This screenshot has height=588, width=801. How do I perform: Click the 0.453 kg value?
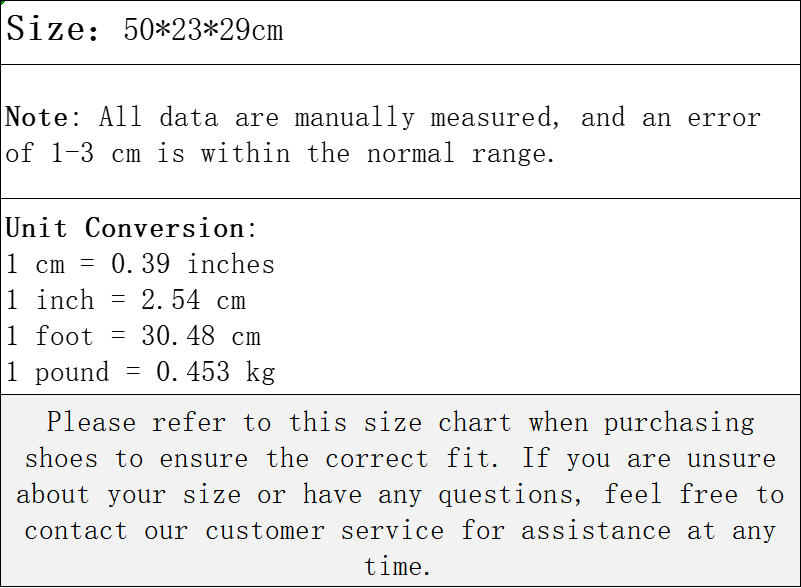[x=216, y=372]
